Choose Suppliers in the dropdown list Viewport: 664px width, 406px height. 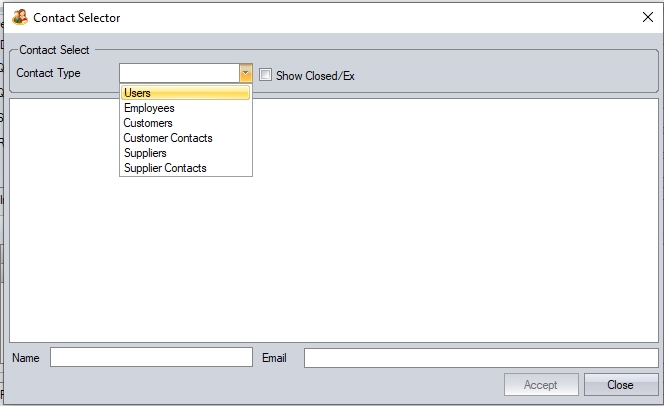click(x=185, y=153)
